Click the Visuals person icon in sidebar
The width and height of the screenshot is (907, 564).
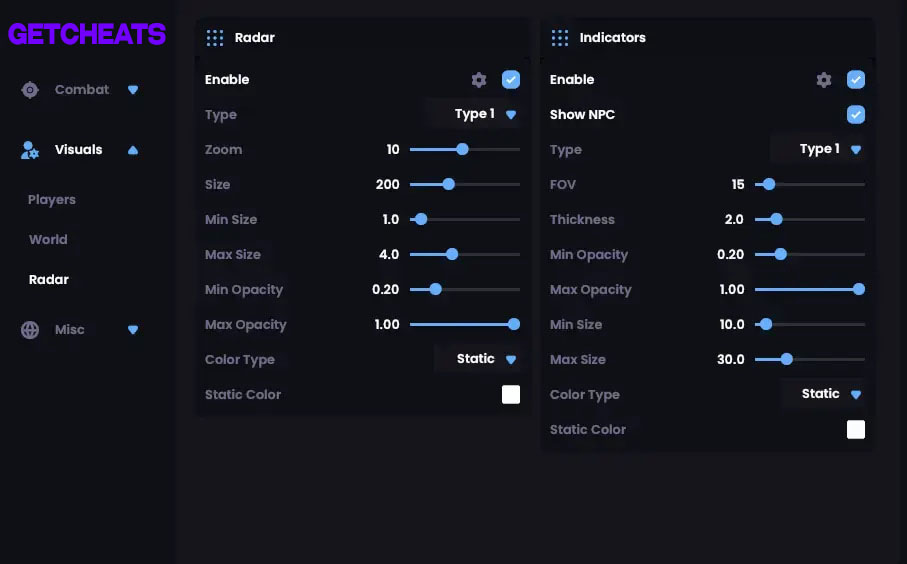point(30,150)
